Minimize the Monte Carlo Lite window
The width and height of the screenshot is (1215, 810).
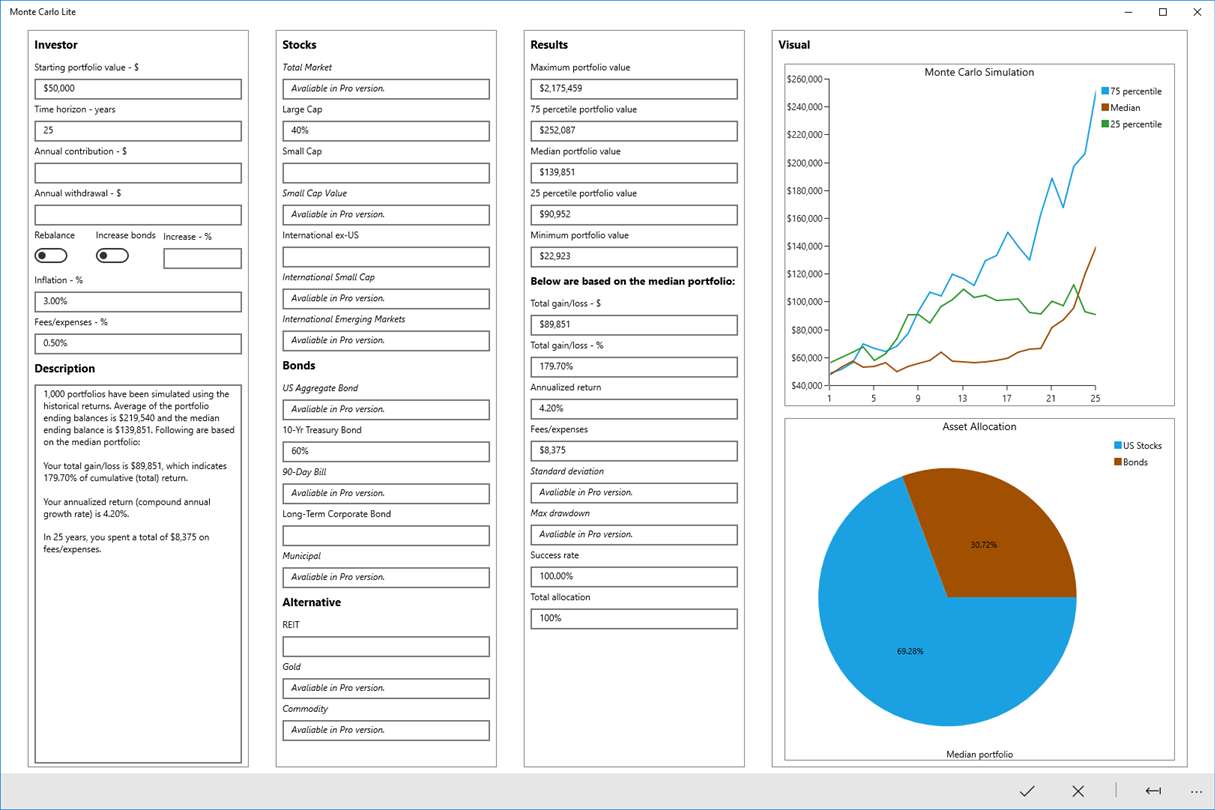pos(1129,12)
